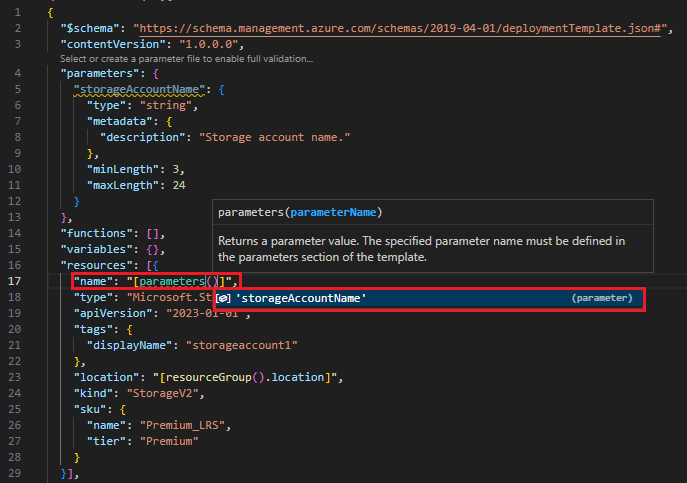Click the parameterName argument in the signature tooltip
Screen dimensions: 687x483
click(x=333, y=213)
